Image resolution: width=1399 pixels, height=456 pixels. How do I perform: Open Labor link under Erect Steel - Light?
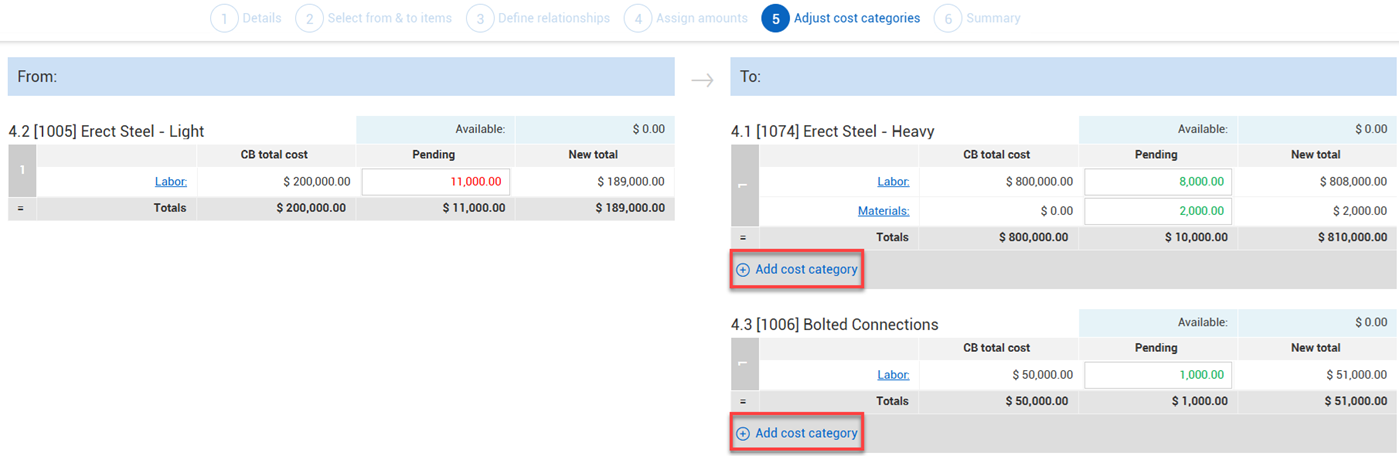click(x=170, y=182)
